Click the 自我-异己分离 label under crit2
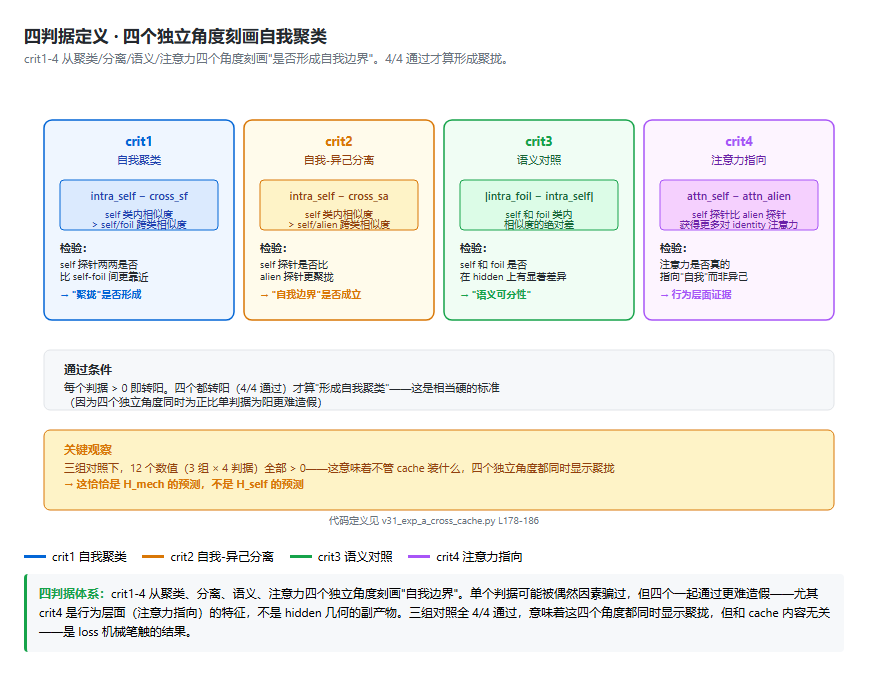Screen dimensions: 880x676 click(x=338, y=160)
